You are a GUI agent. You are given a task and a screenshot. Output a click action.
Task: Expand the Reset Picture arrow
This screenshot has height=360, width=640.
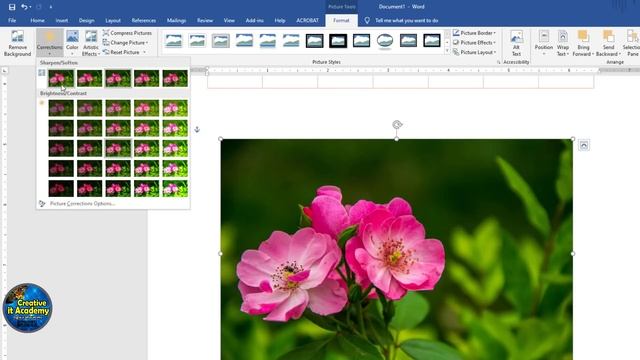click(144, 52)
